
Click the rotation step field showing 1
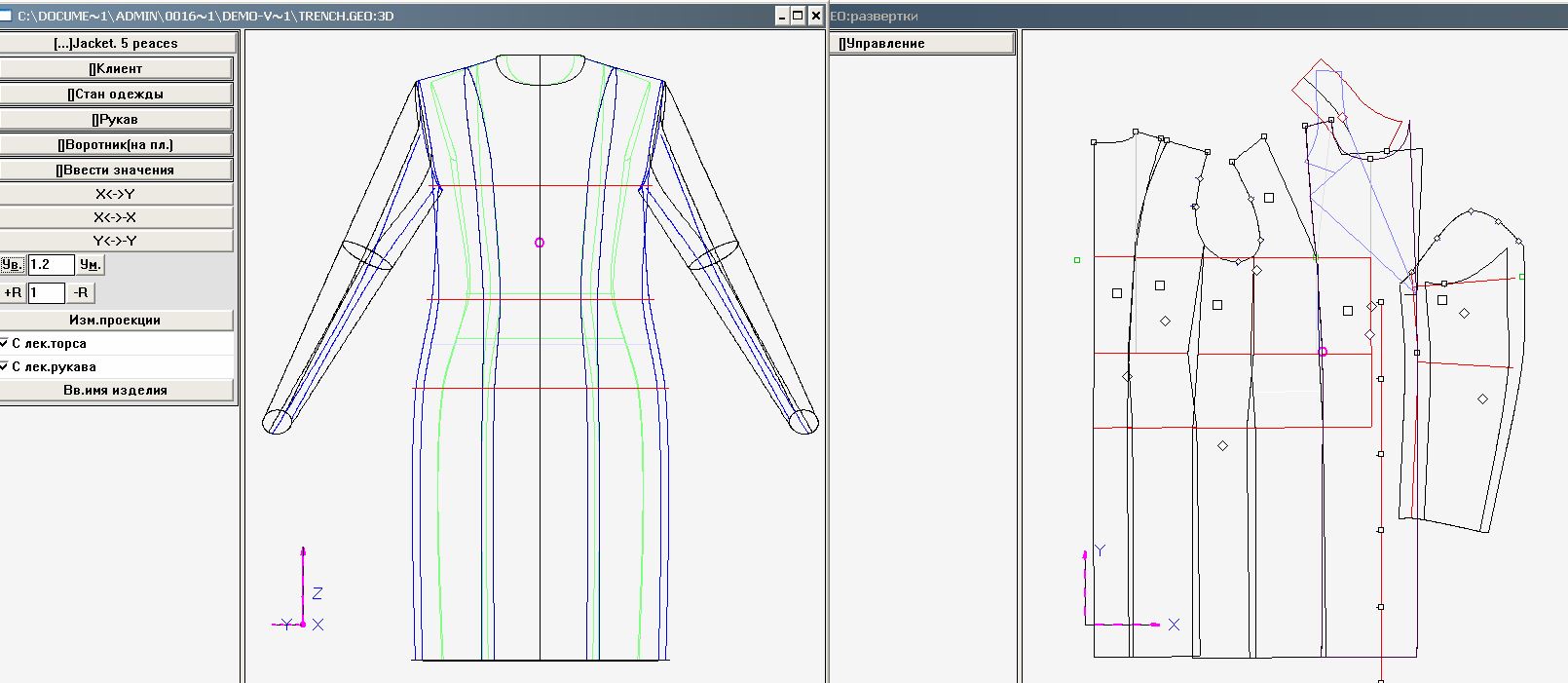(x=46, y=292)
